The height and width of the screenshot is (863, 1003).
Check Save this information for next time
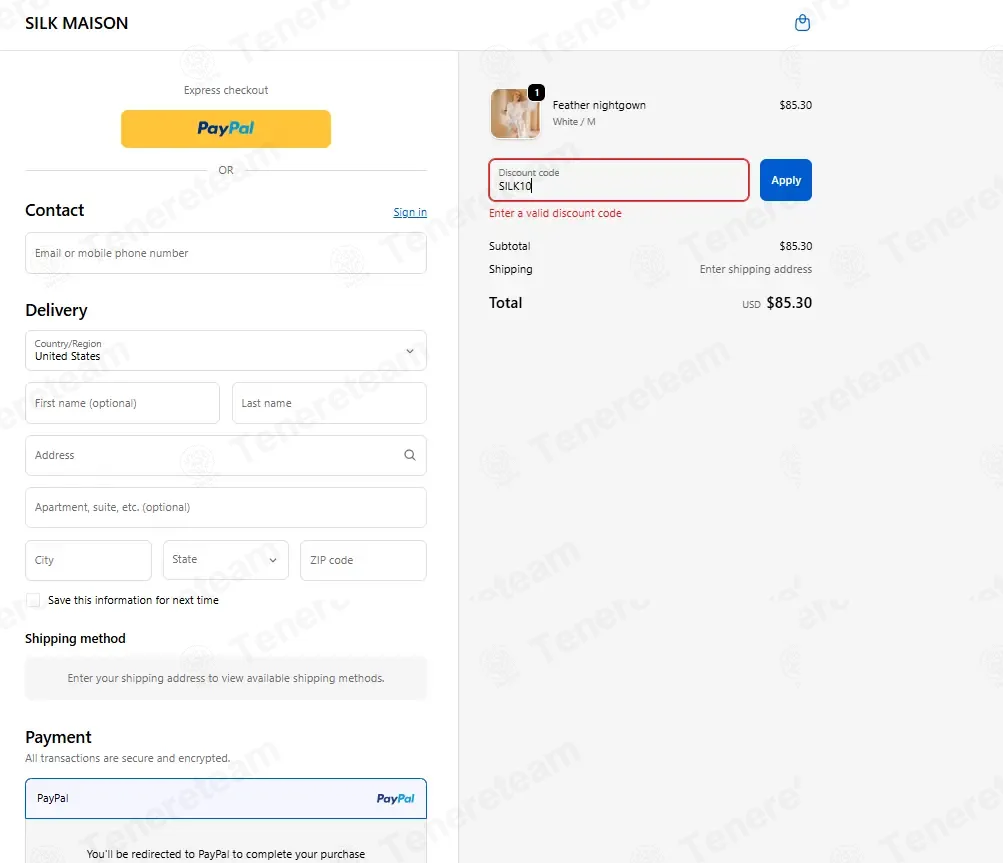[33, 600]
